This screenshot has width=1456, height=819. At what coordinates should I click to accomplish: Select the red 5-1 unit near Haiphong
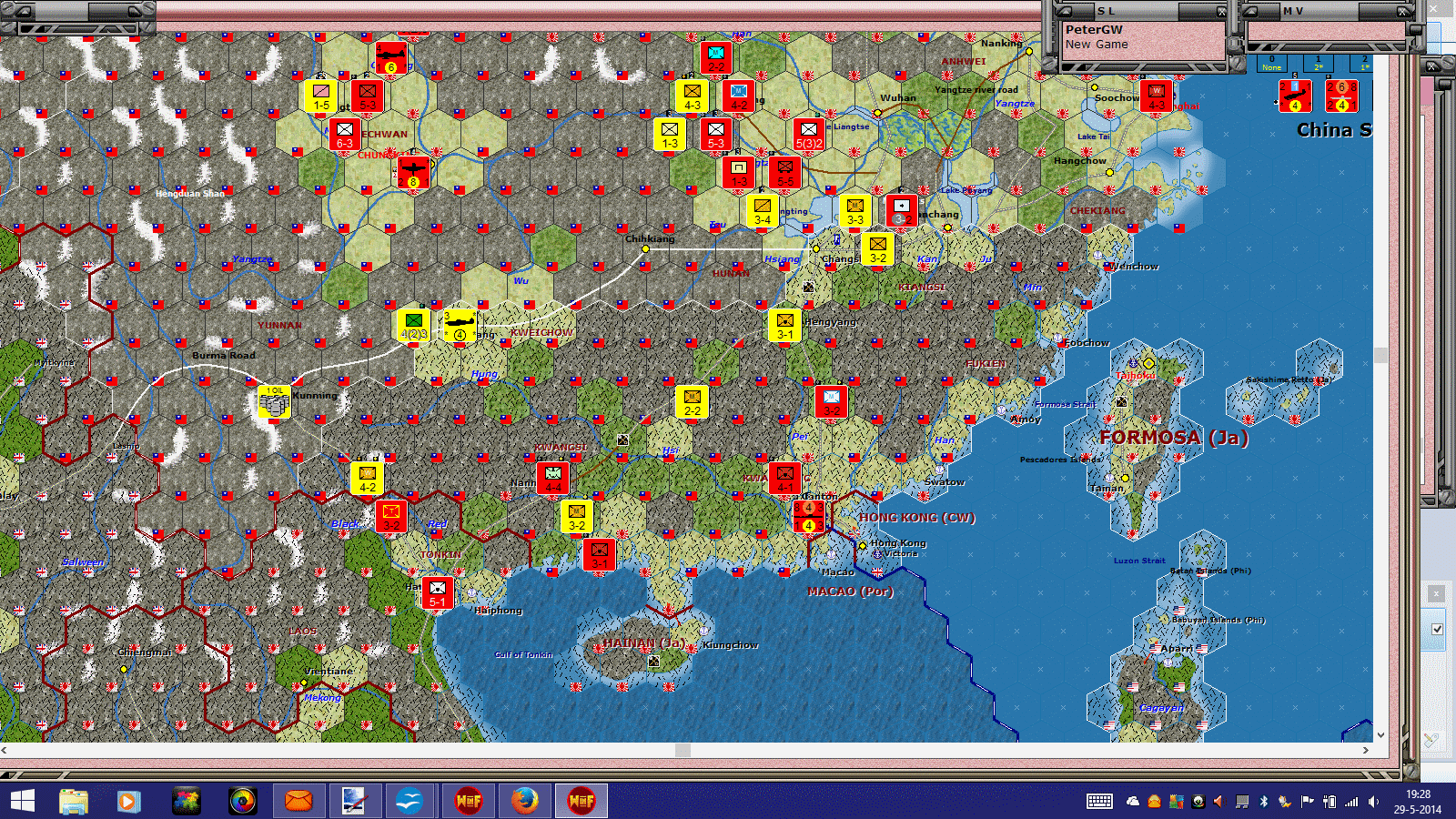[x=438, y=593]
